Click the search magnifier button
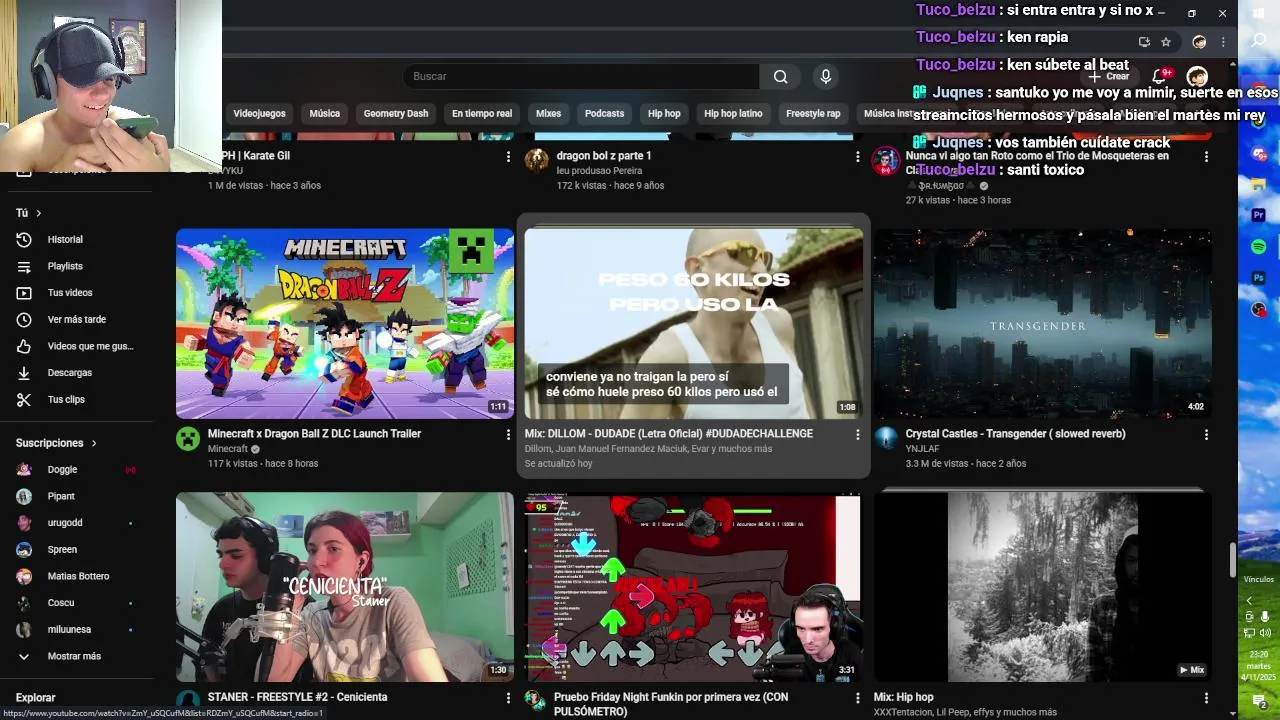 pyautogui.click(x=780, y=76)
